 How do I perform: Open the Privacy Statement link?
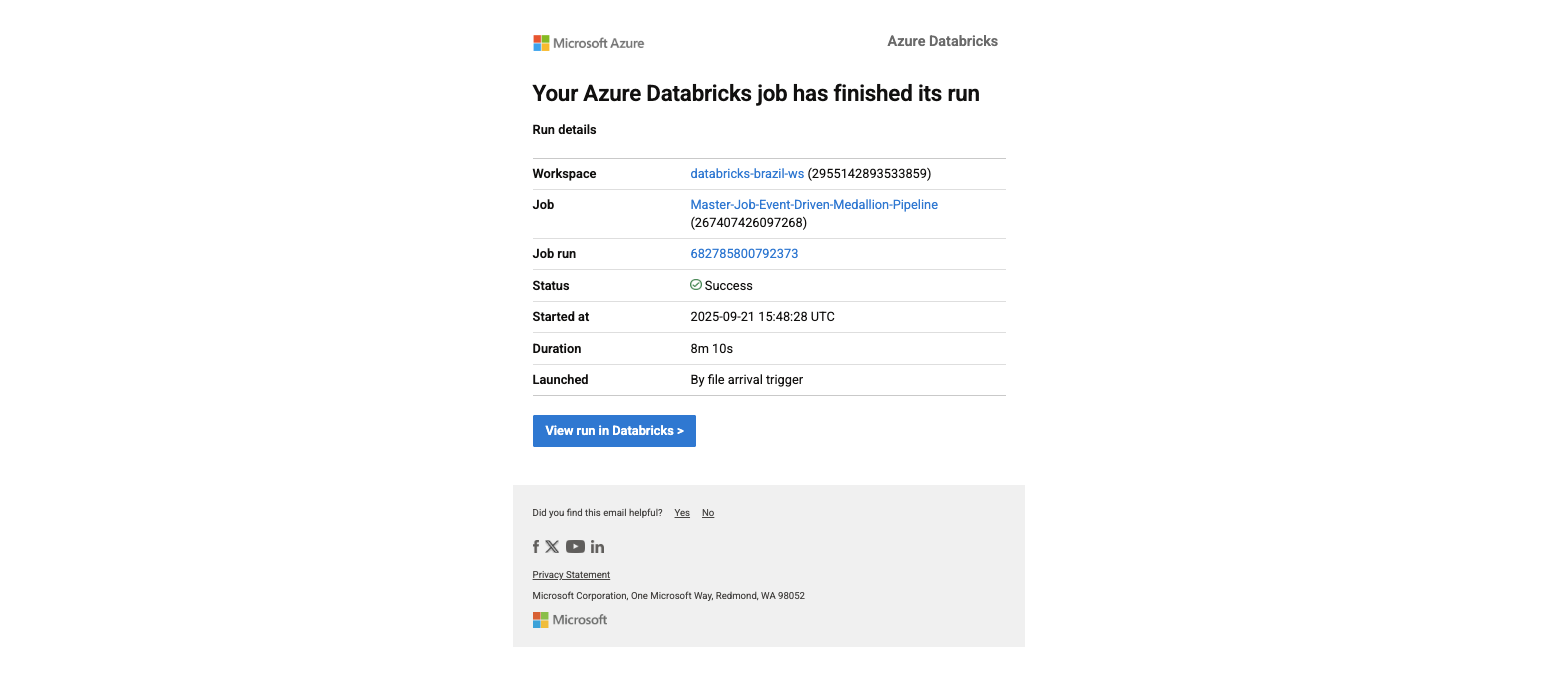[x=571, y=575]
